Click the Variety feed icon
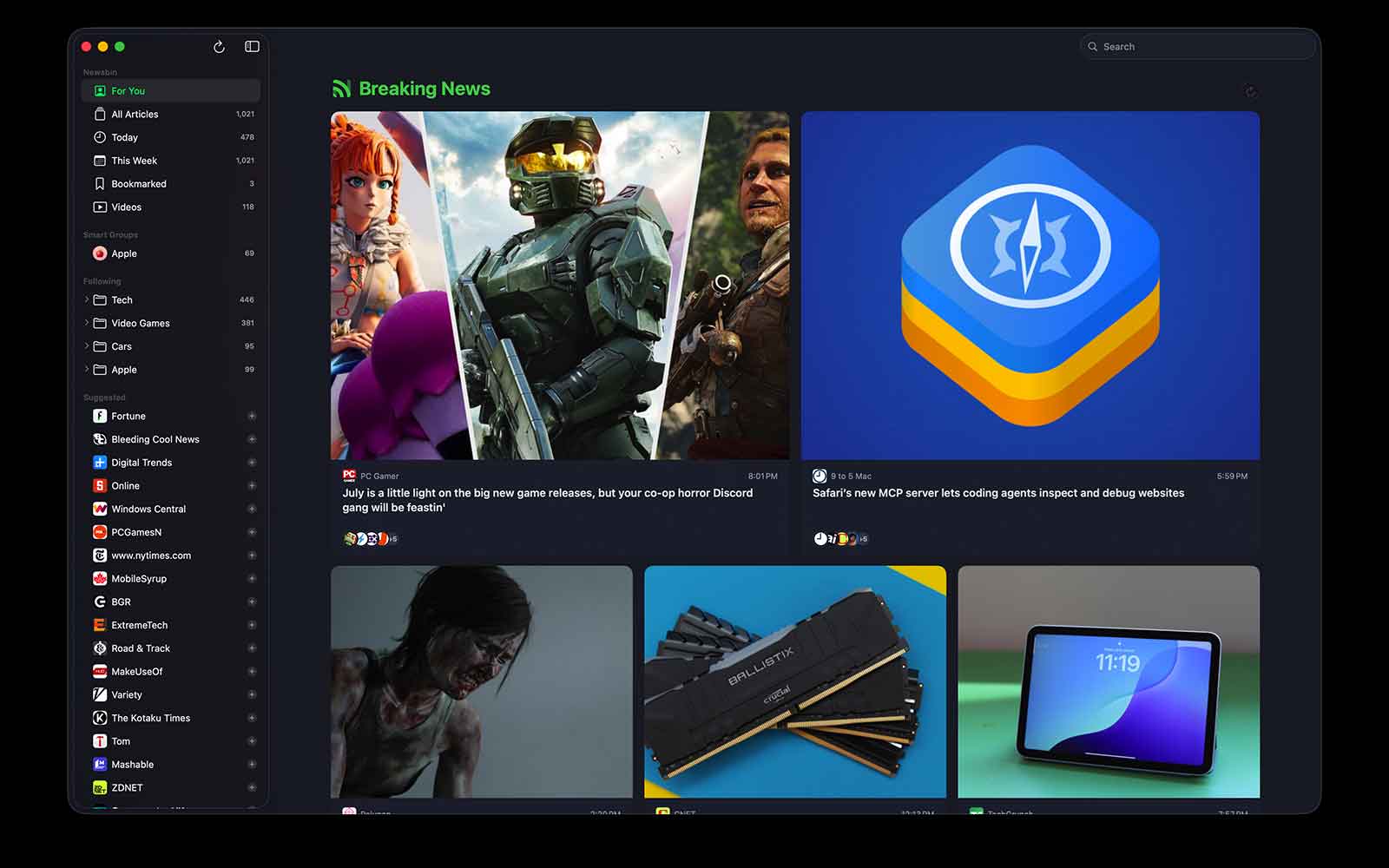Viewport: 1389px width, 868px height. 100,694
